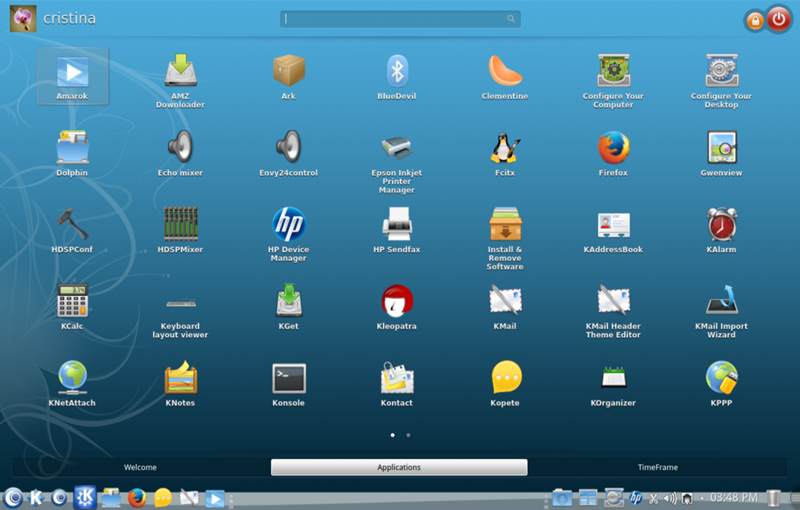Image resolution: width=800 pixels, height=510 pixels.
Task: Click the red power button
Action: coord(778,19)
